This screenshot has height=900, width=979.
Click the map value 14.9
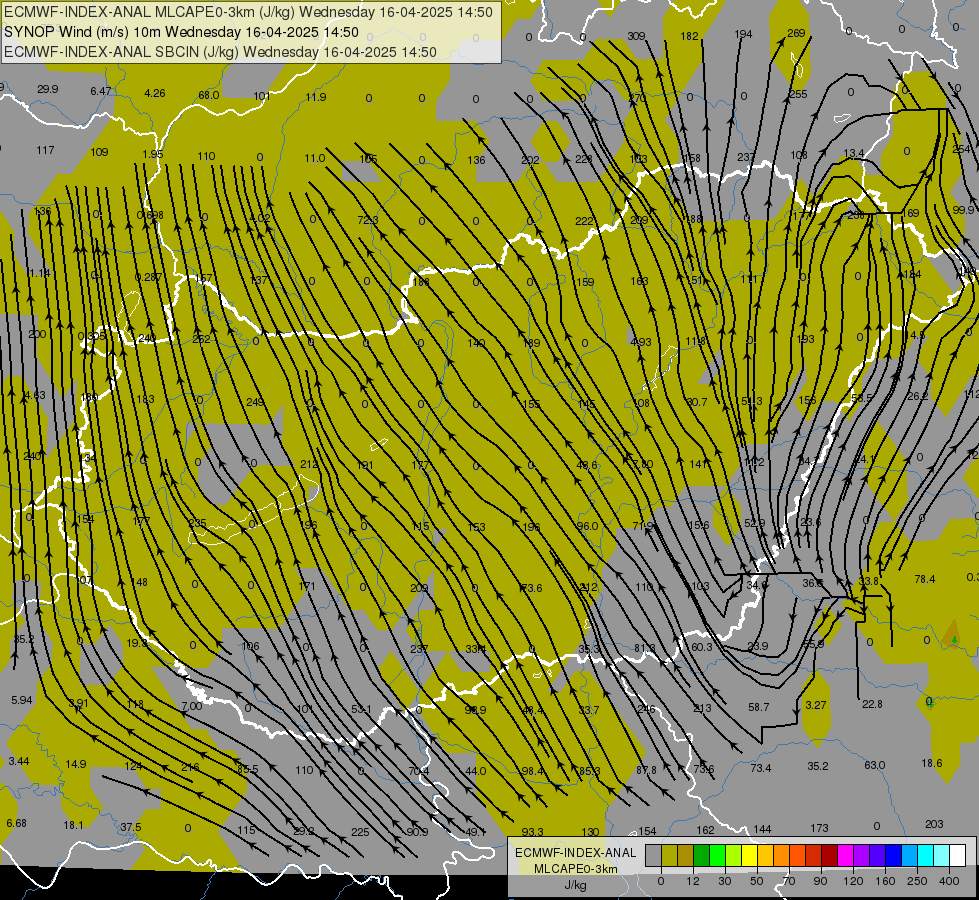[76, 764]
